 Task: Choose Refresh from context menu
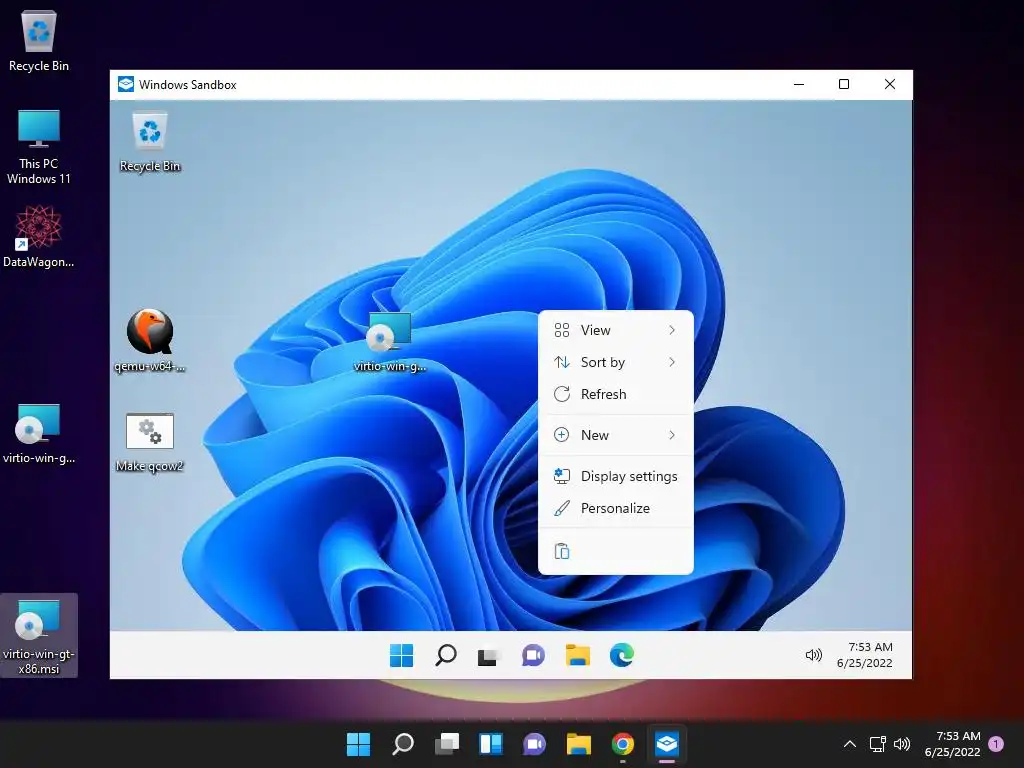tap(615, 394)
